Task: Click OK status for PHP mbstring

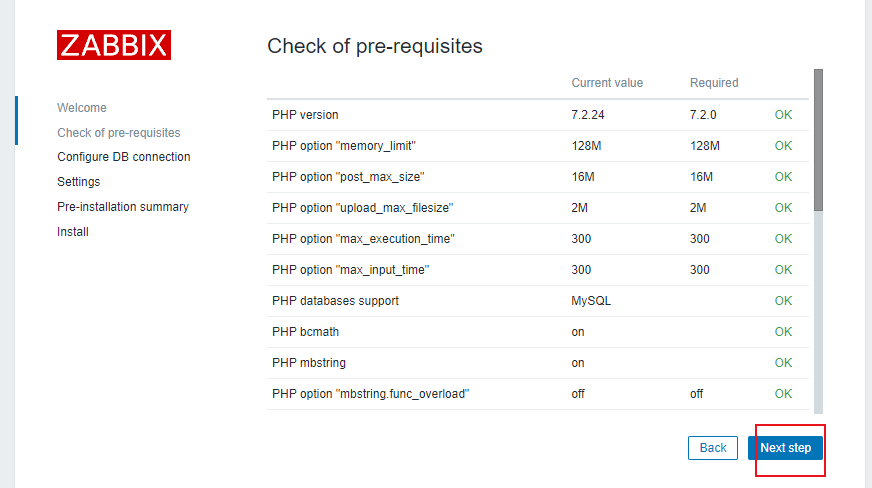Action: [783, 363]
